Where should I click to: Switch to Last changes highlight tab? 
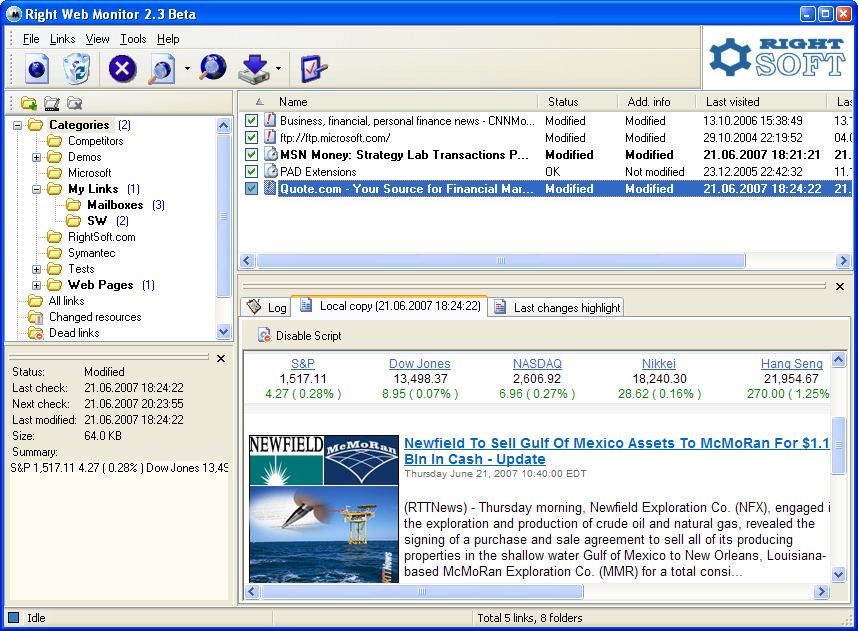point(556,307)
